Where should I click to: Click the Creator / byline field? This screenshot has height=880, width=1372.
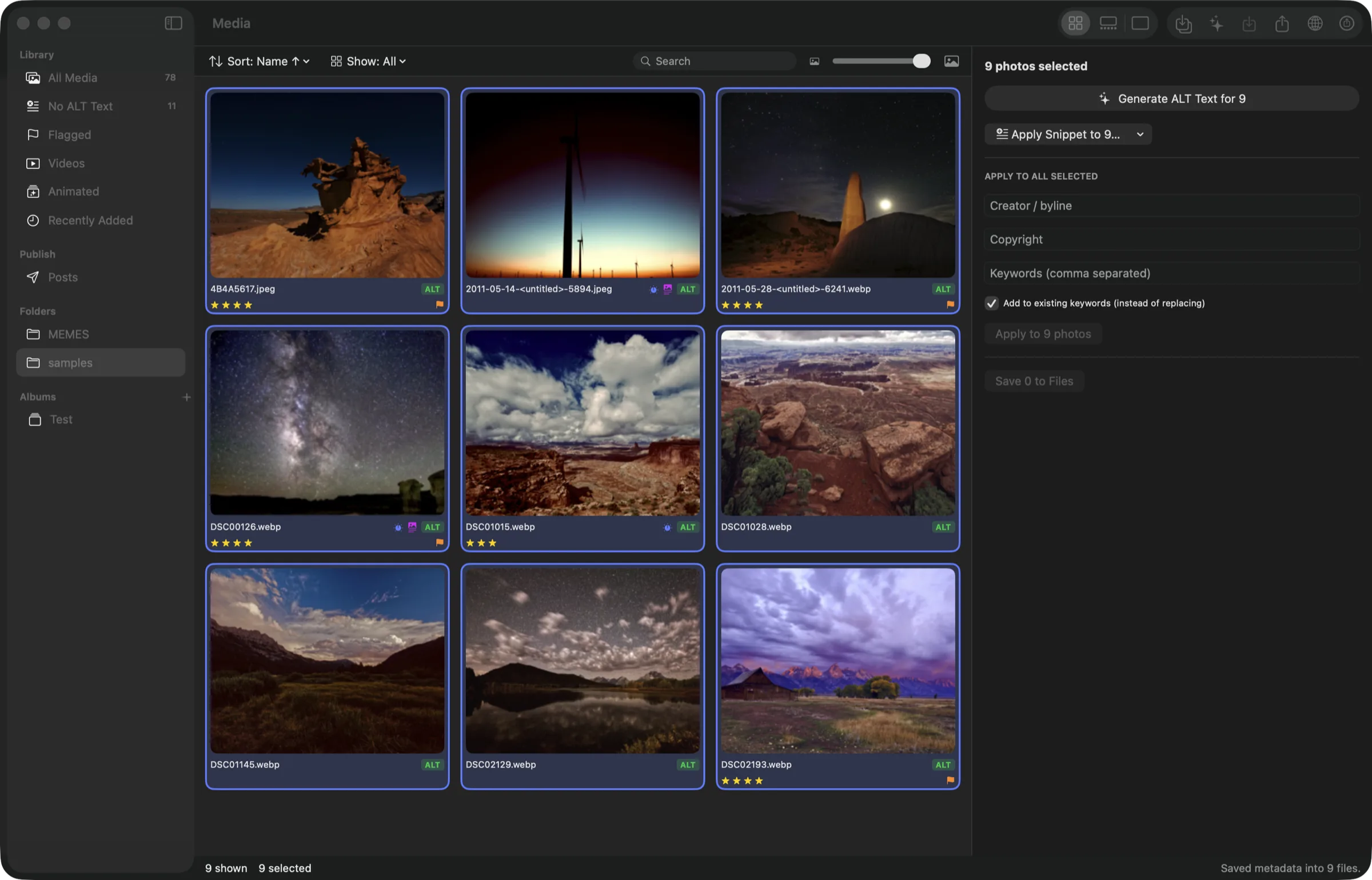click(1171, 206)
